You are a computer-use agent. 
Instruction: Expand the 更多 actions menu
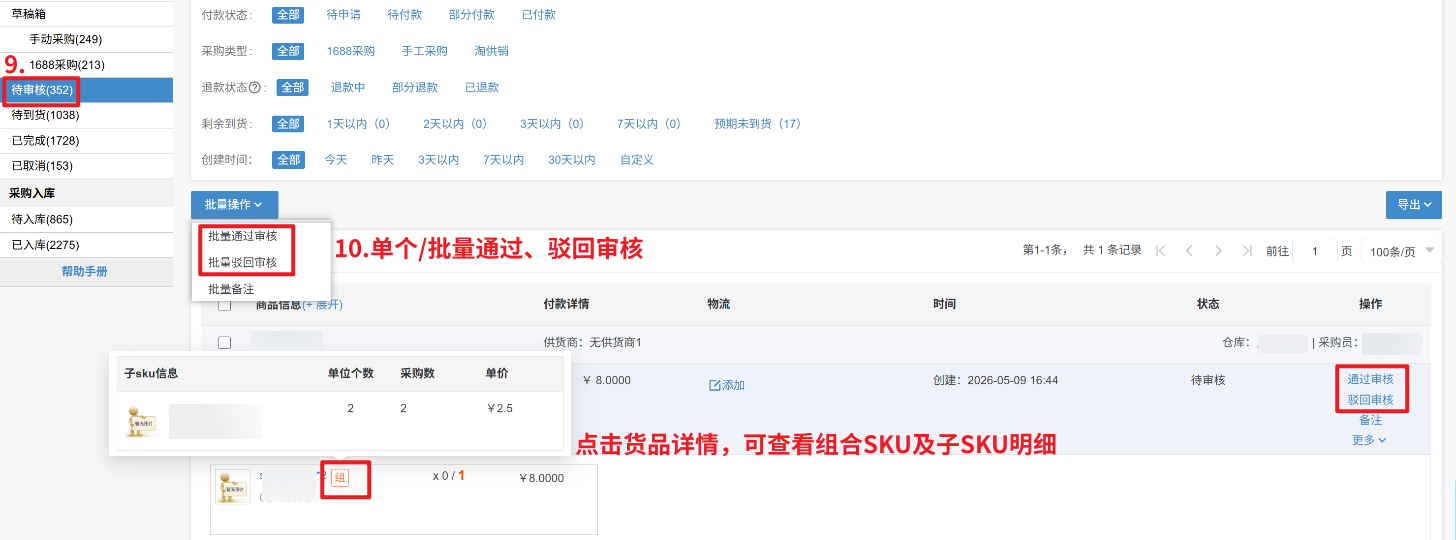[1369, 440]
